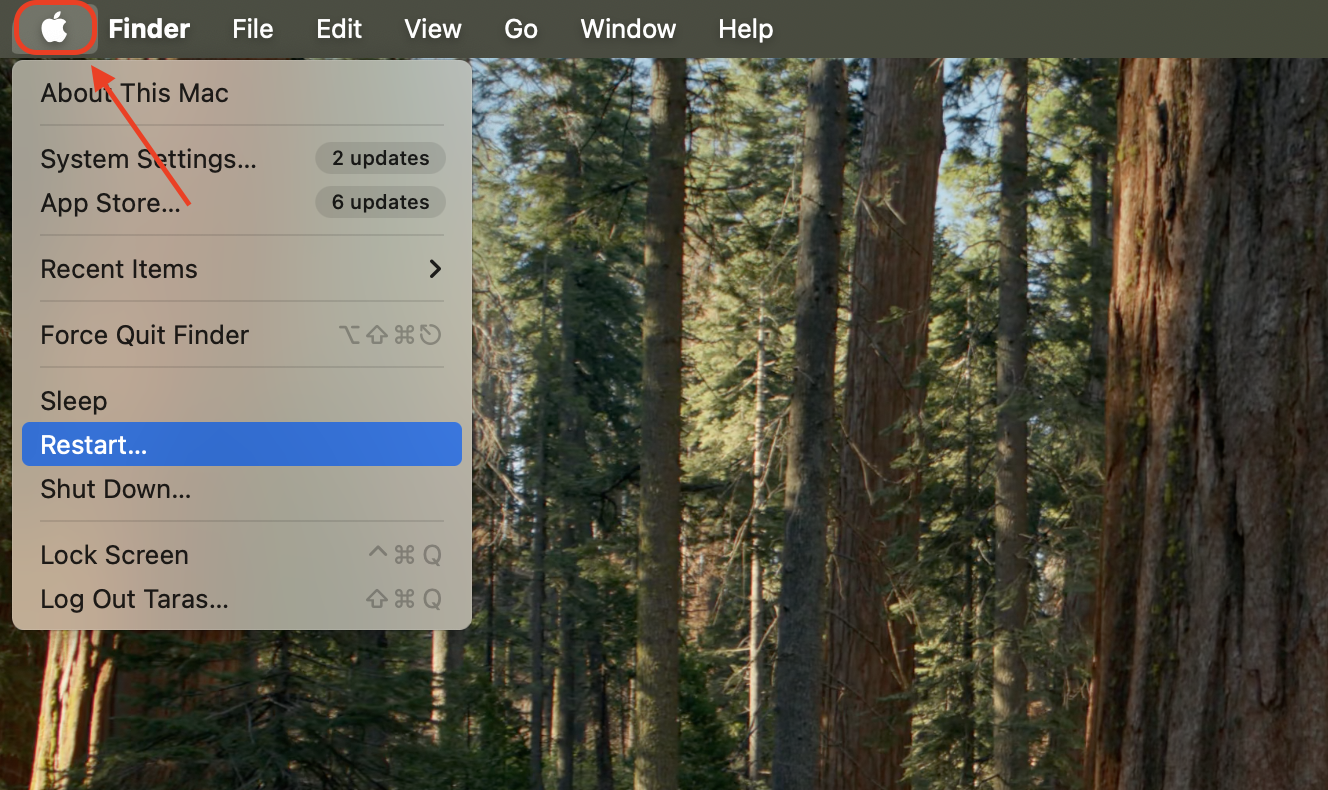This screenshot has width=1328, height=790.
Task: Open the Finder menu
Action: [148, 28]
